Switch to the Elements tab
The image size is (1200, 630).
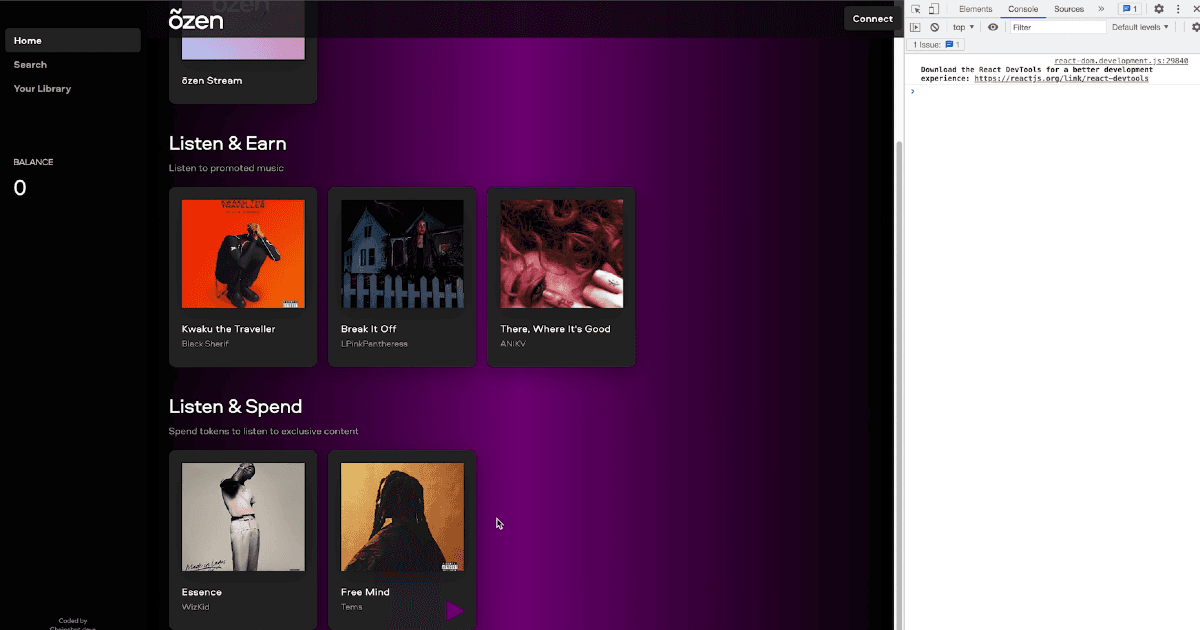click(x=975, y=9)
